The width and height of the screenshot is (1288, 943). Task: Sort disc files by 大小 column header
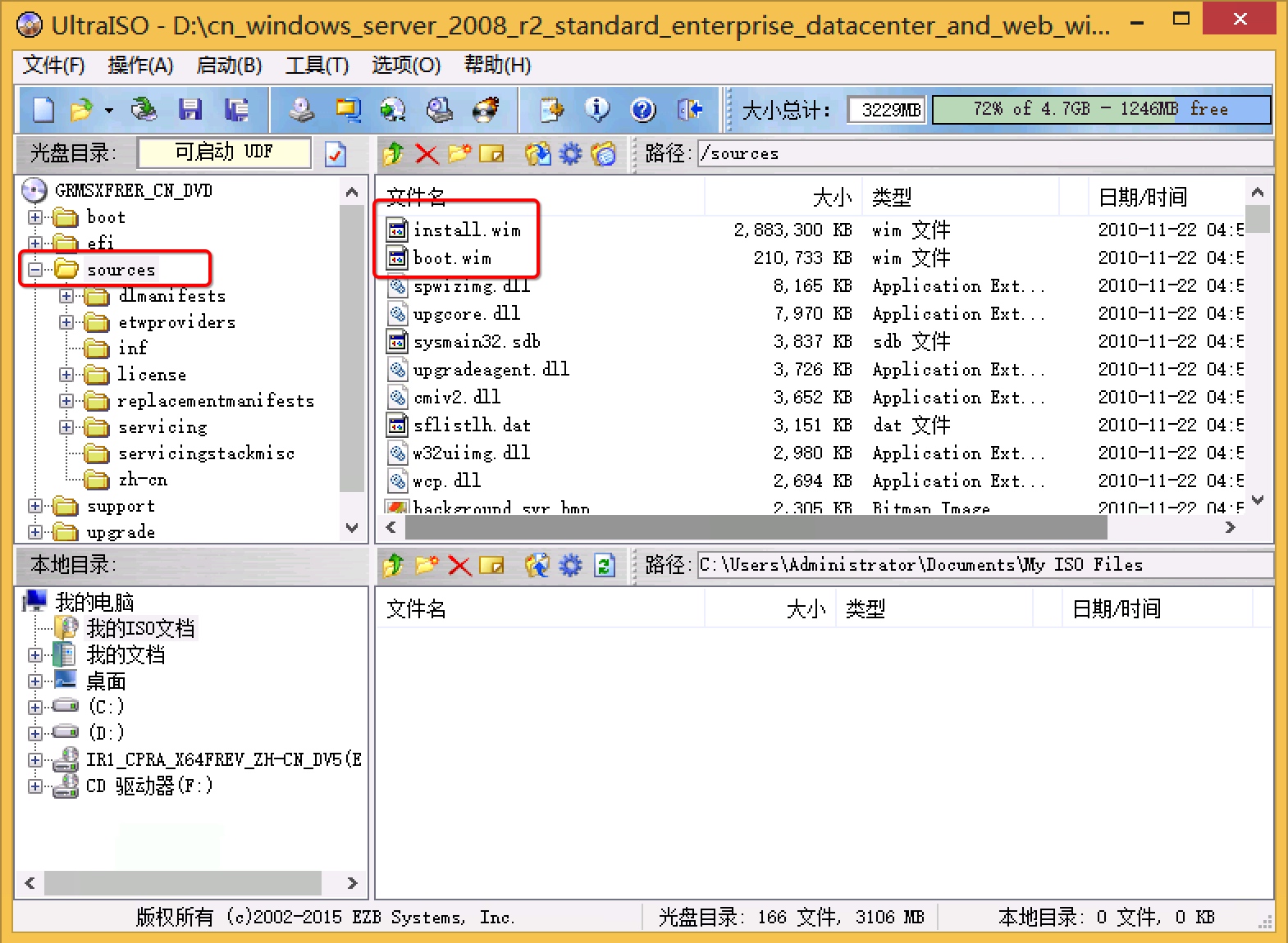783,197
